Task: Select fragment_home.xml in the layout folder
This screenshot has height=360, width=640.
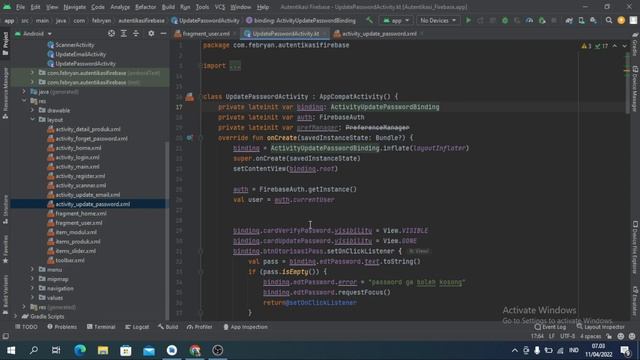Action: [x=81, y=213]
